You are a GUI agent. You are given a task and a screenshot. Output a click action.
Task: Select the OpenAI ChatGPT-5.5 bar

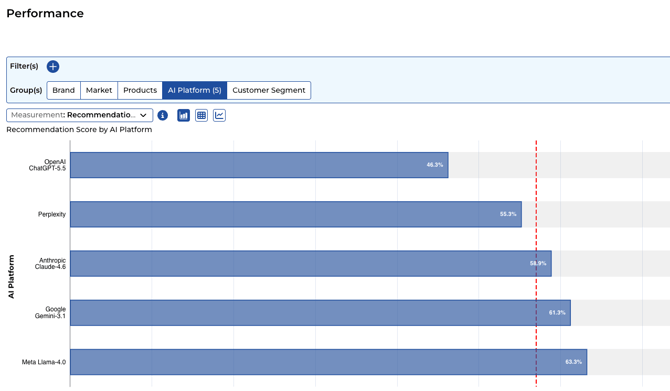point(259,165)
